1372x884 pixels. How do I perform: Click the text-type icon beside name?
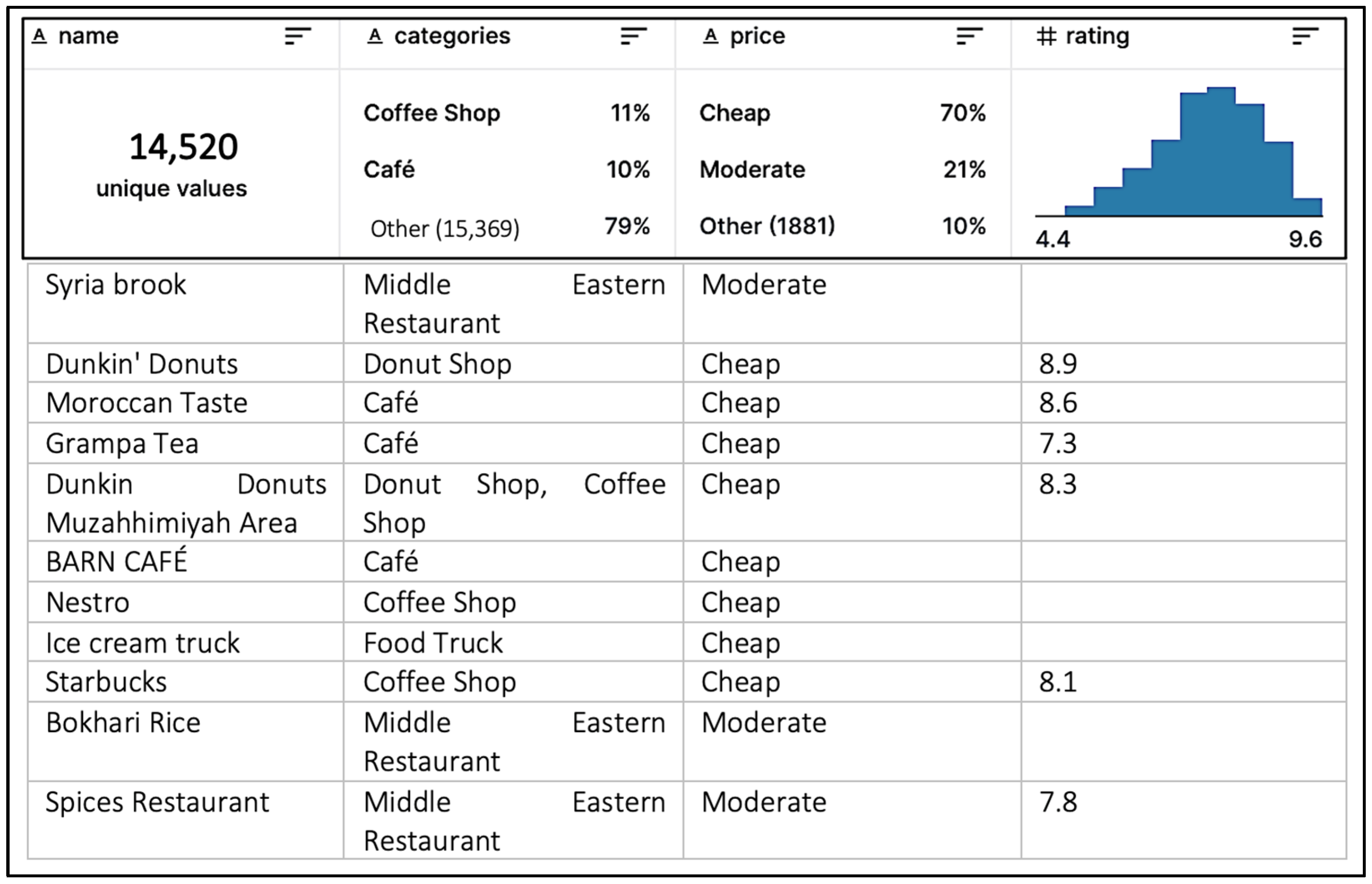39,36
